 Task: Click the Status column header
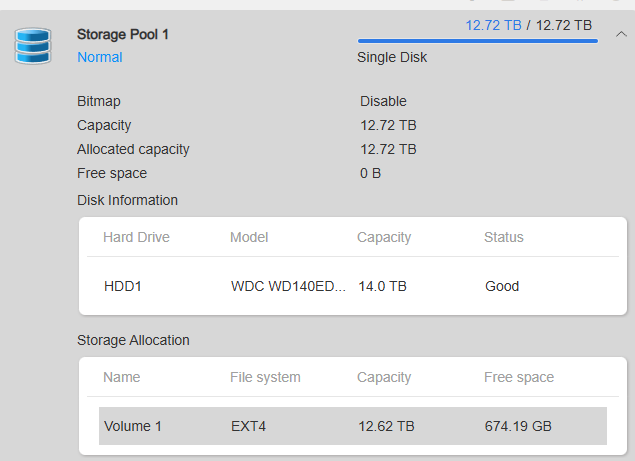[504, 237]
